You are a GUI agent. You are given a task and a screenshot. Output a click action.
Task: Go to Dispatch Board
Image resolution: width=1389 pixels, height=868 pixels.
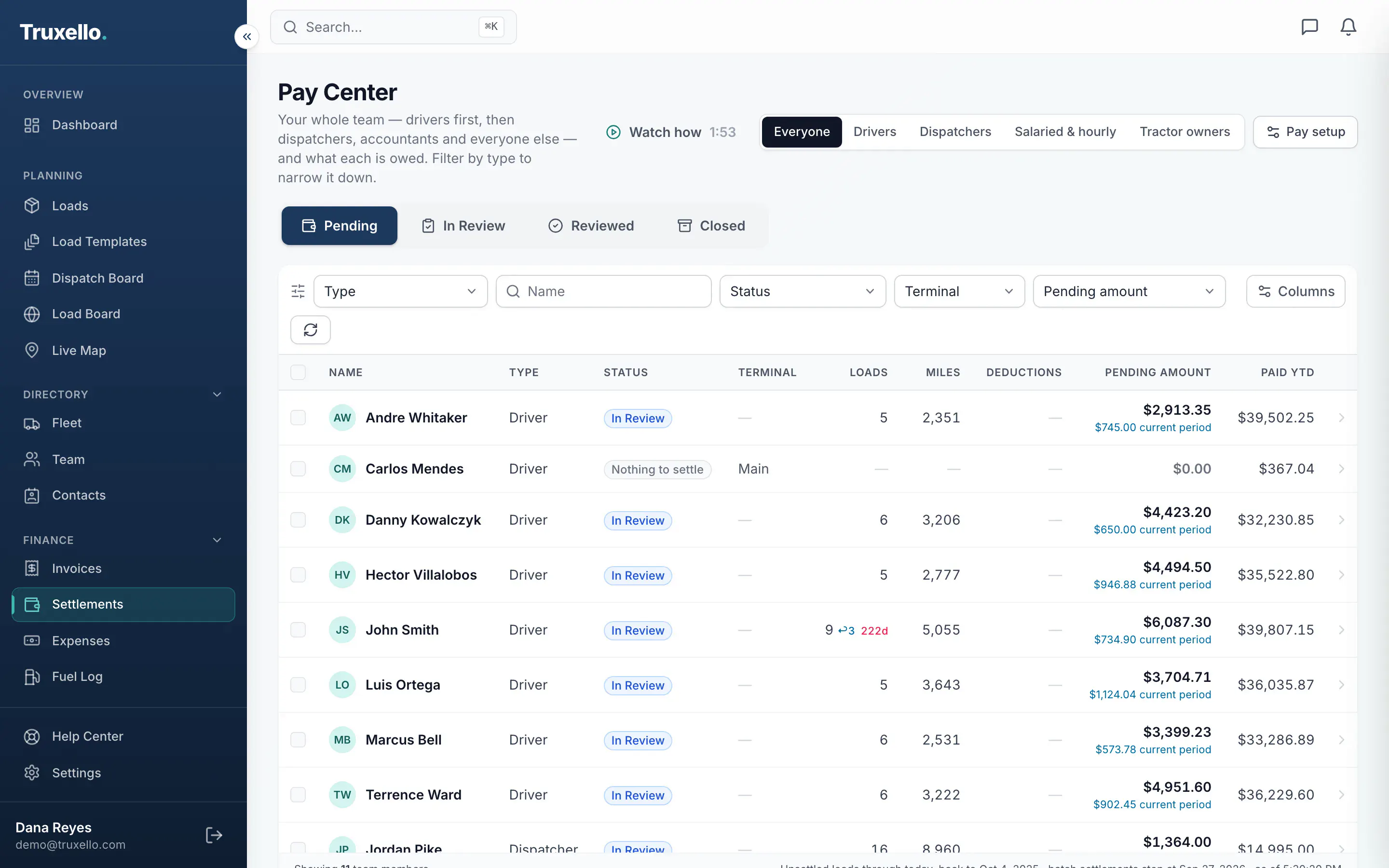tap(123, 278)
